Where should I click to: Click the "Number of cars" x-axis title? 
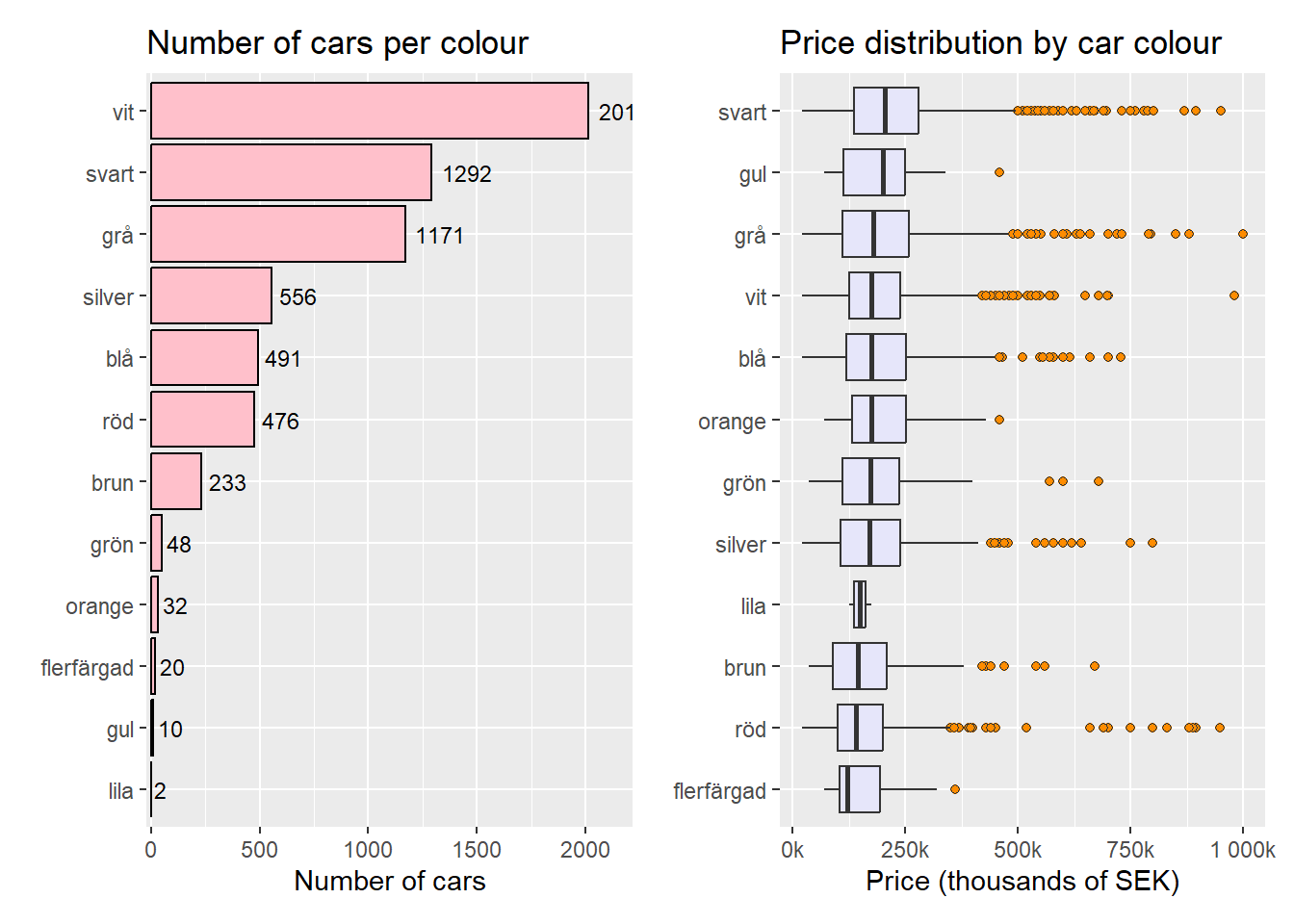[x=390, y=881]
